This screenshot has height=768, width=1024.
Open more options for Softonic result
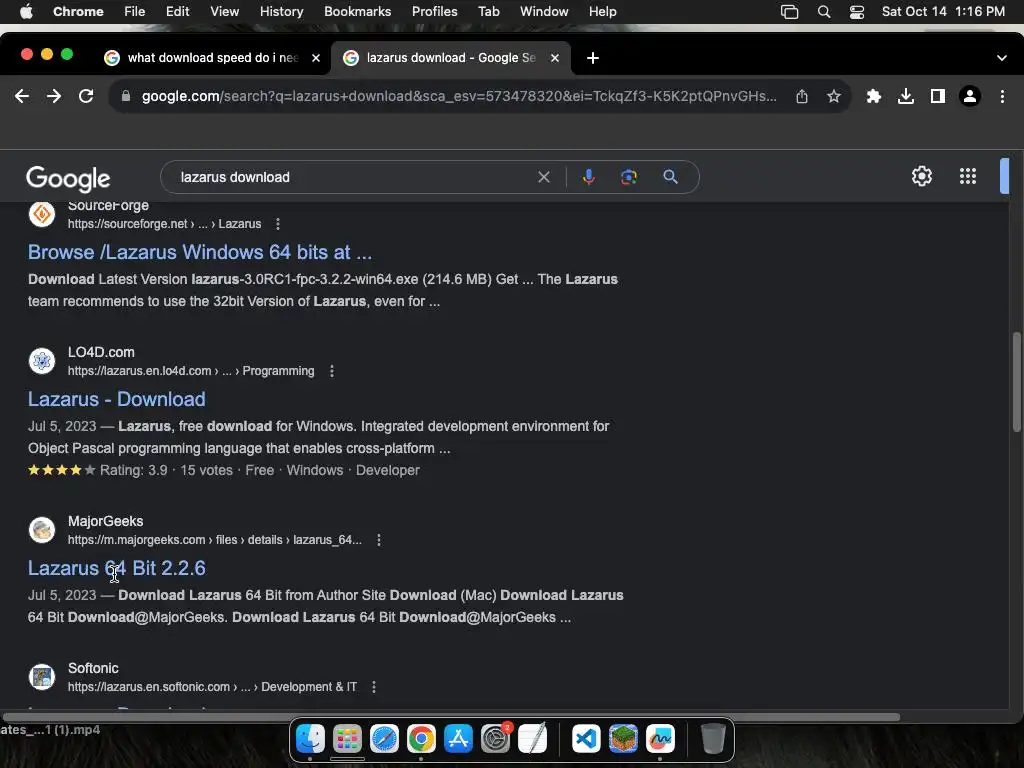click(x=374, y=687)
